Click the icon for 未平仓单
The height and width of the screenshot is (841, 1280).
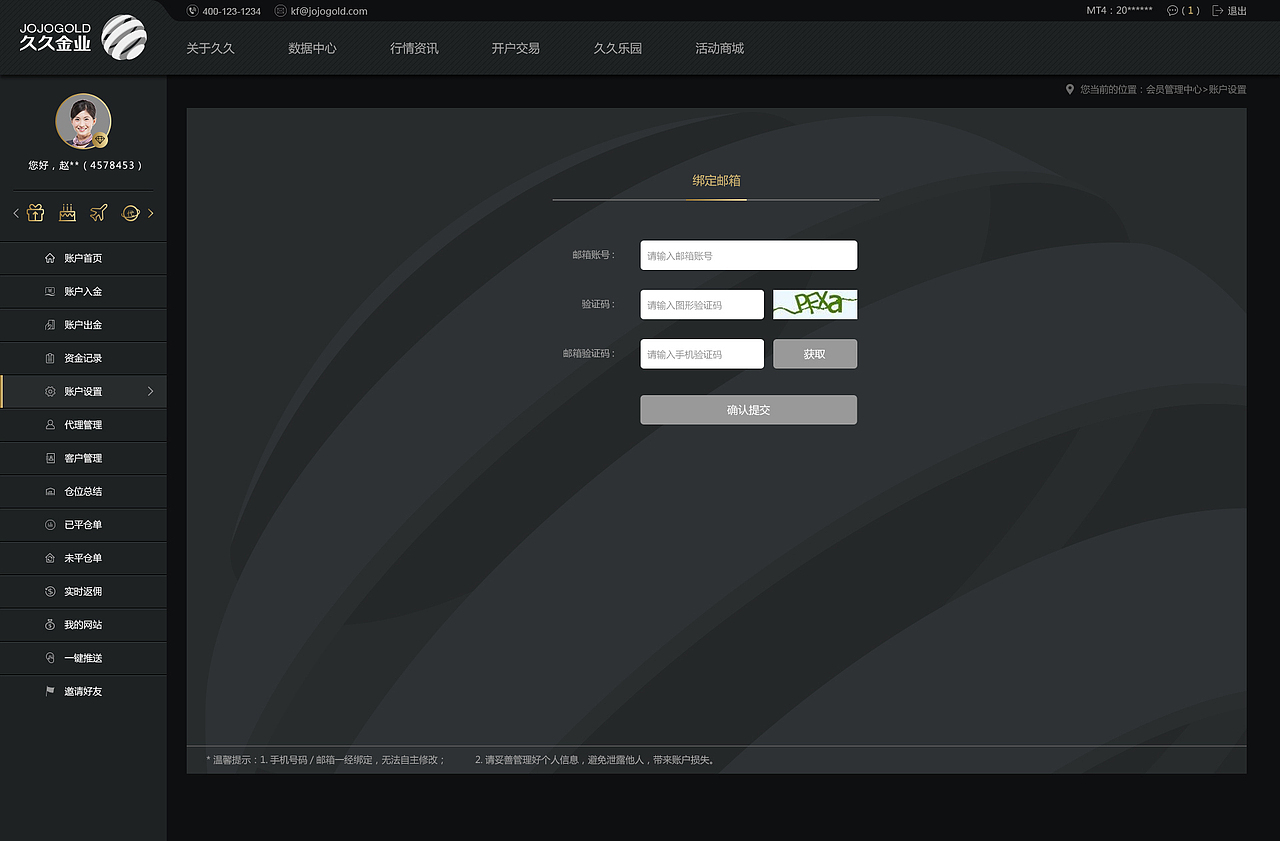point(50,558)
